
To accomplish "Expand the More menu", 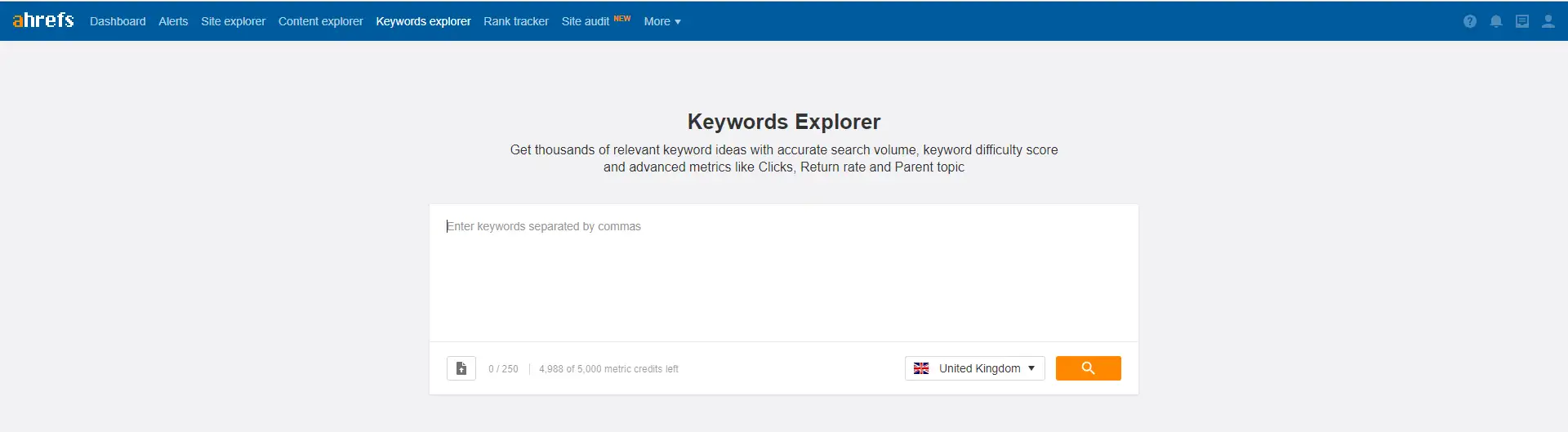I will 662,21.
